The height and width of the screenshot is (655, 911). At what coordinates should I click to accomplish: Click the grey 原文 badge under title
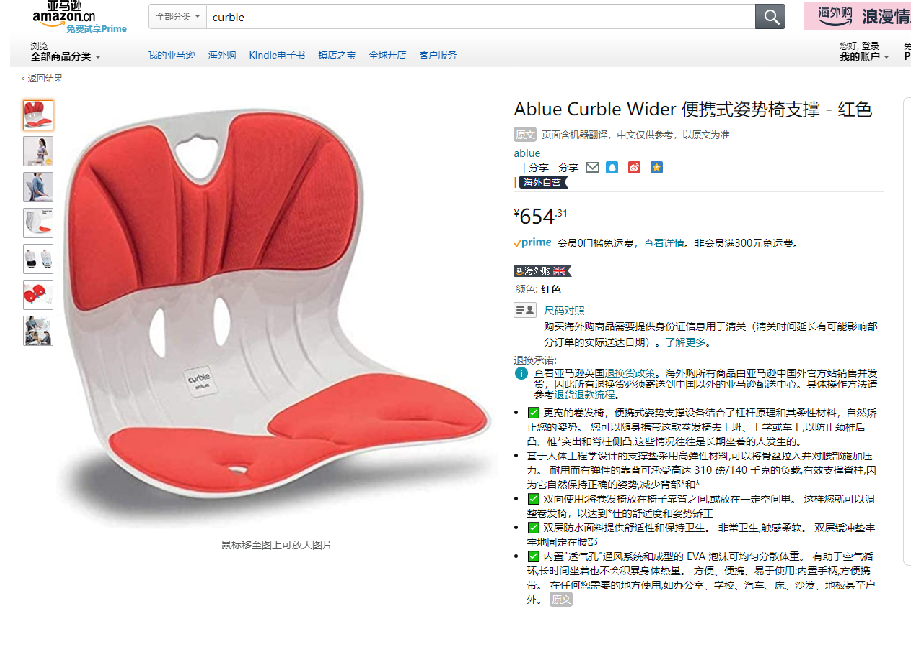[525, 135]
